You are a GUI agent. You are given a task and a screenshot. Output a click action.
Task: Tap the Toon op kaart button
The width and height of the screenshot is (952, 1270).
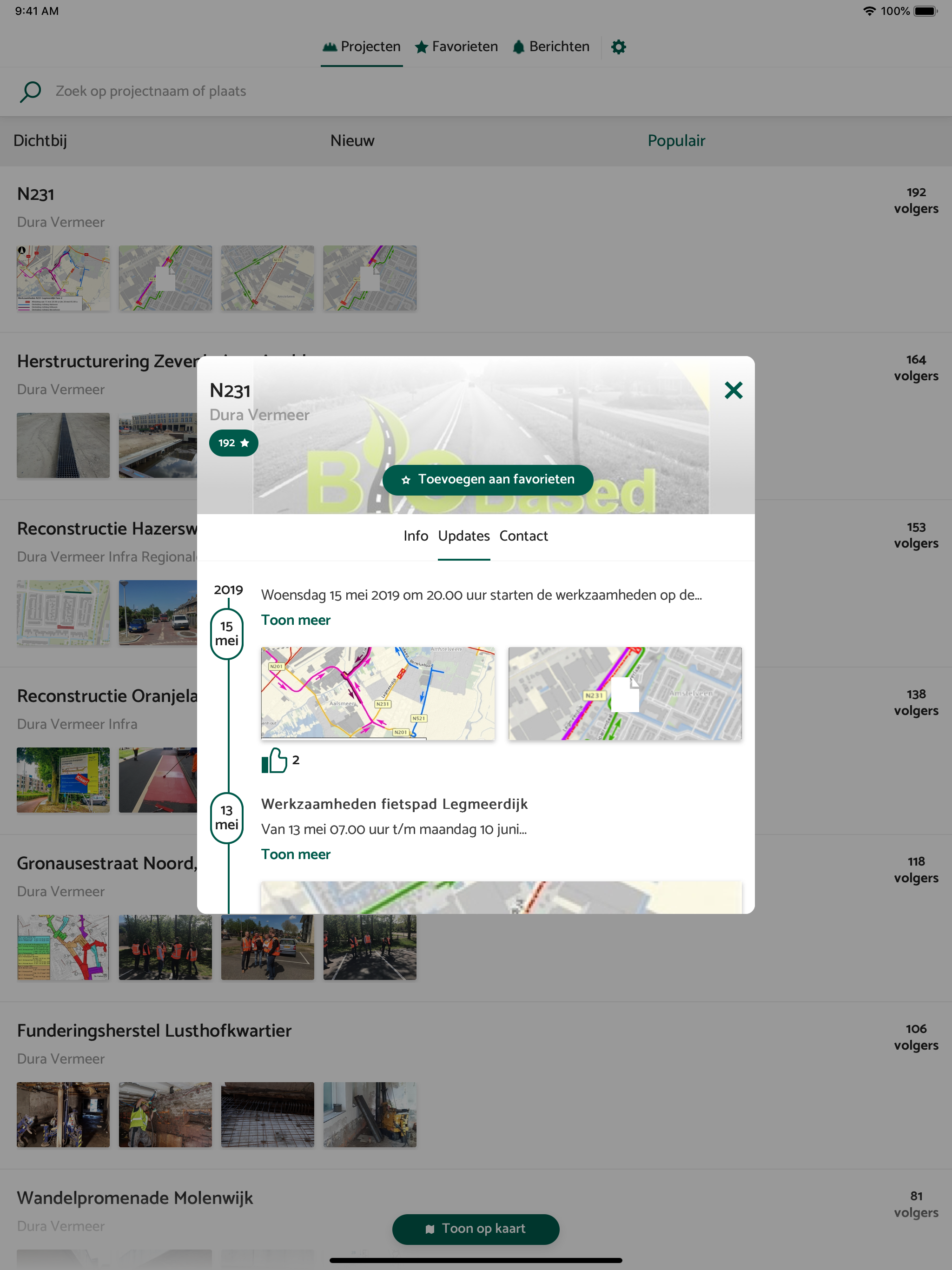pyautogui.click(x=476, y=1229)
